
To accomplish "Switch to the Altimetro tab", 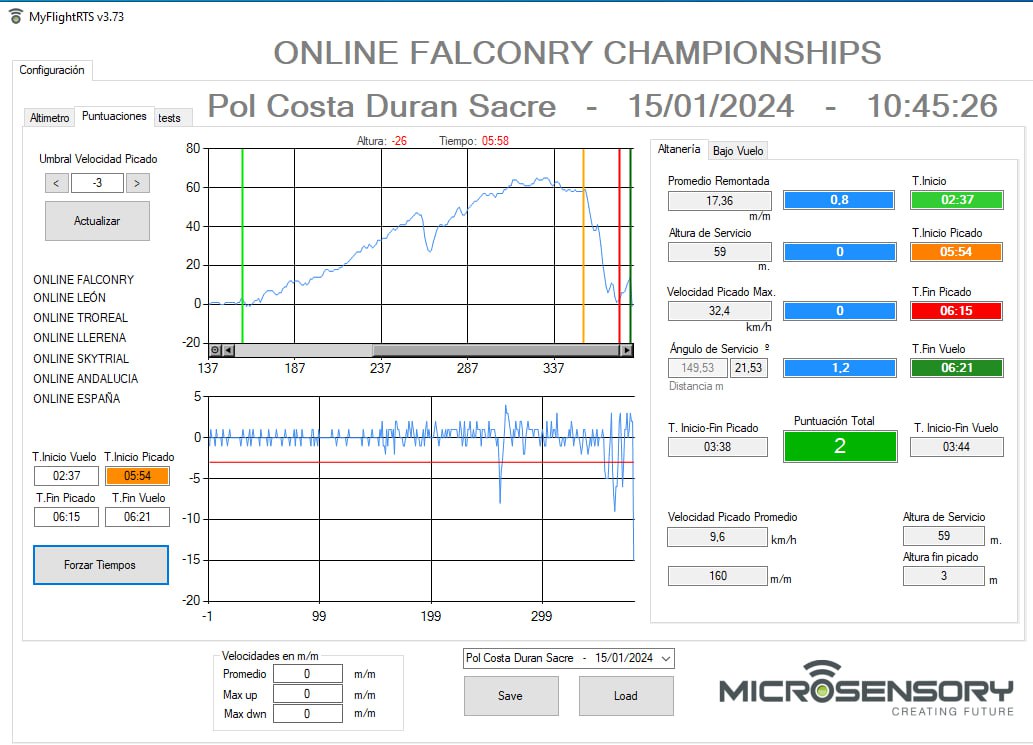I will point(49,117).
